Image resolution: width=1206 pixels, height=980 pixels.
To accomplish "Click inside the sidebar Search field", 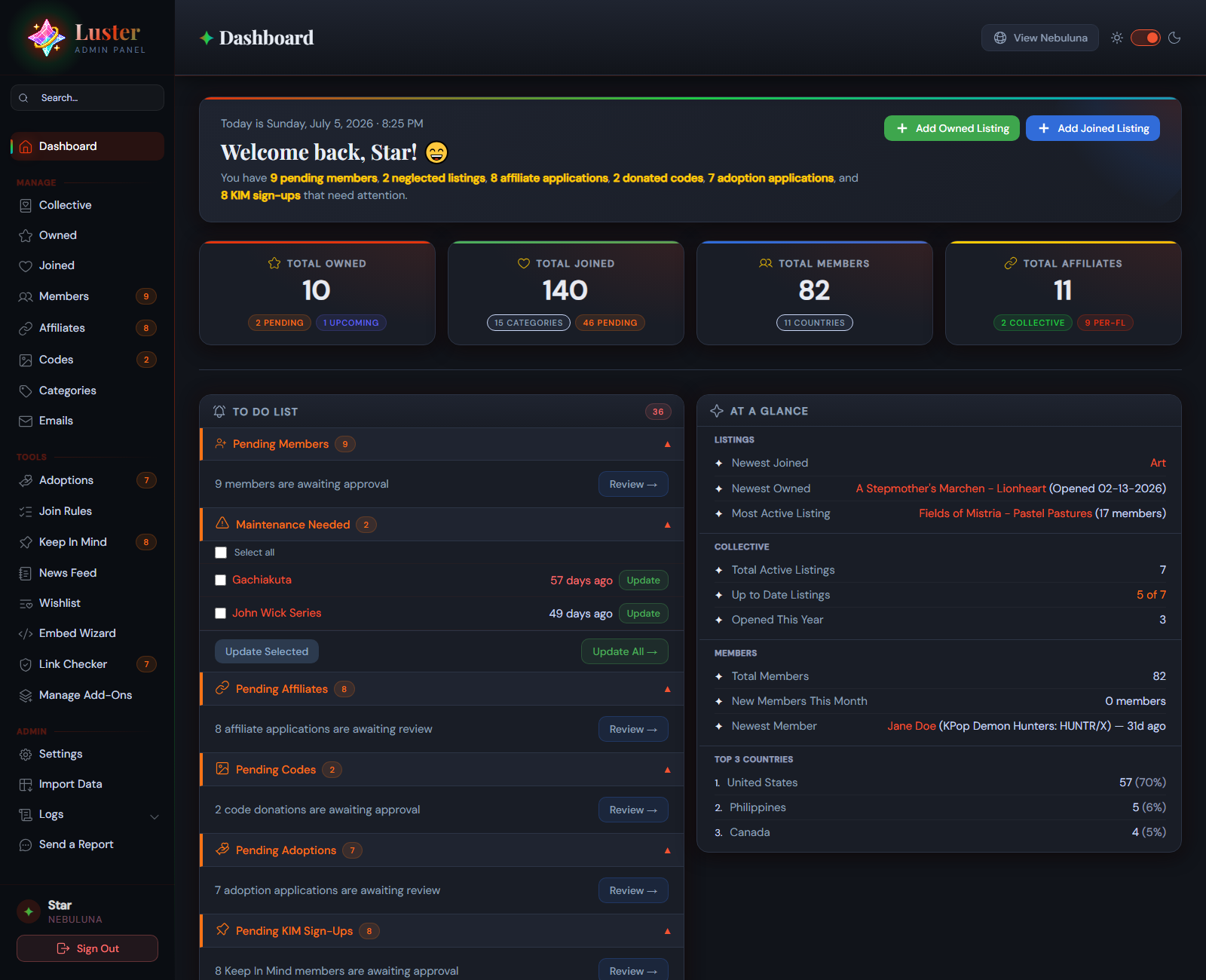I will [x=87, y=98].
